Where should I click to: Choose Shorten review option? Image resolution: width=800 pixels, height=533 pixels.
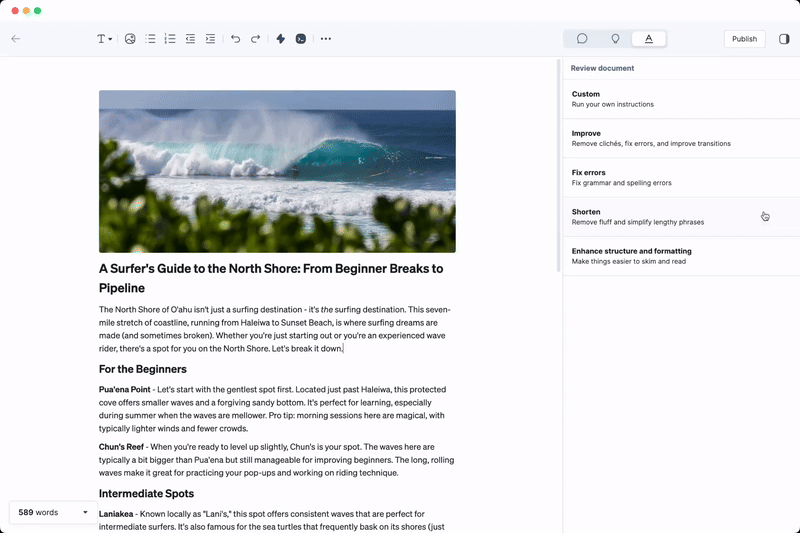(681, 217)
